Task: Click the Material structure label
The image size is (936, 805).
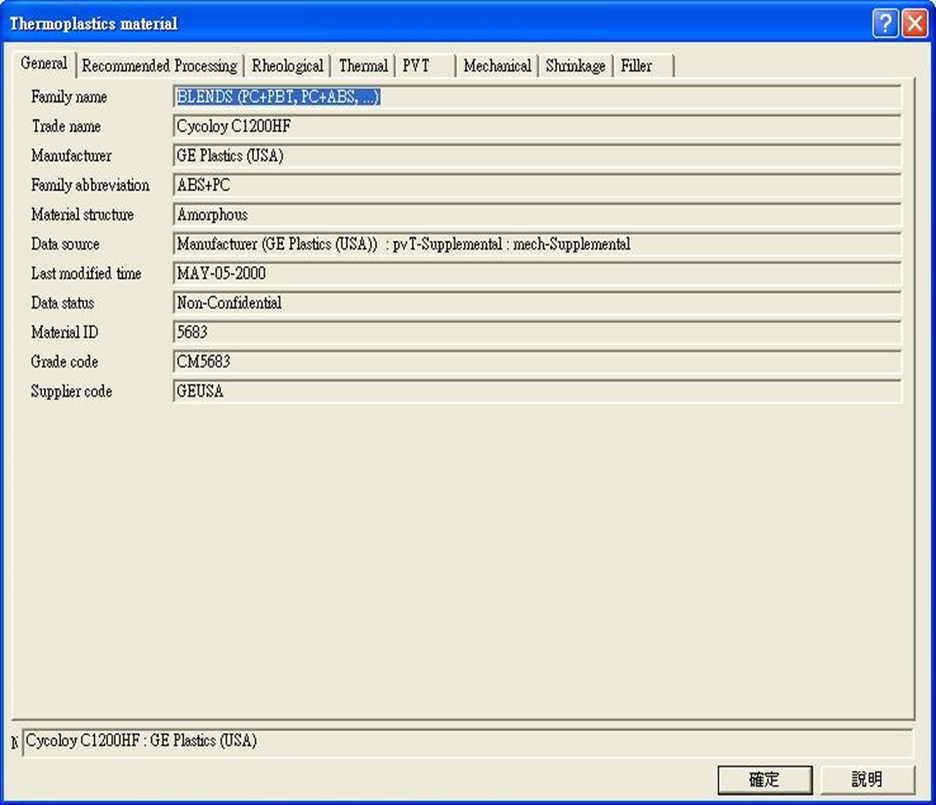Action: pyautogui.click(x=82, y=215)
